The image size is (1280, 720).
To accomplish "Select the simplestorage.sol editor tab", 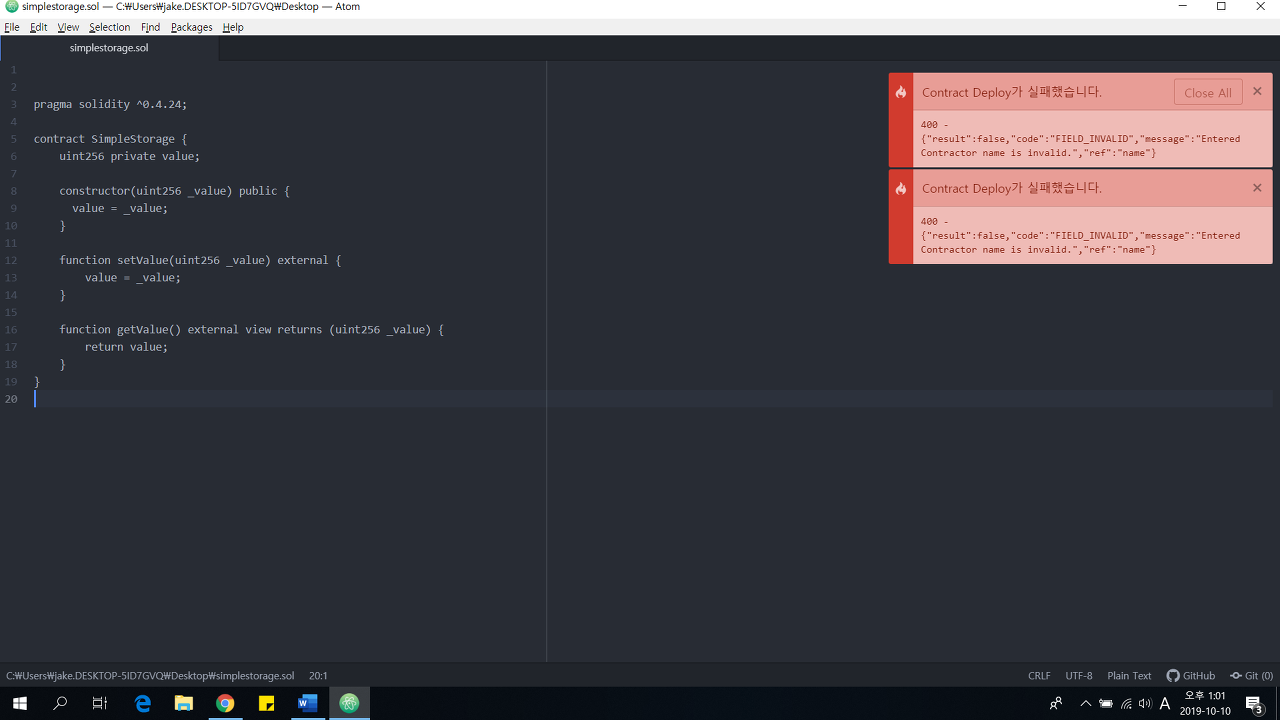I will point(109,48).
